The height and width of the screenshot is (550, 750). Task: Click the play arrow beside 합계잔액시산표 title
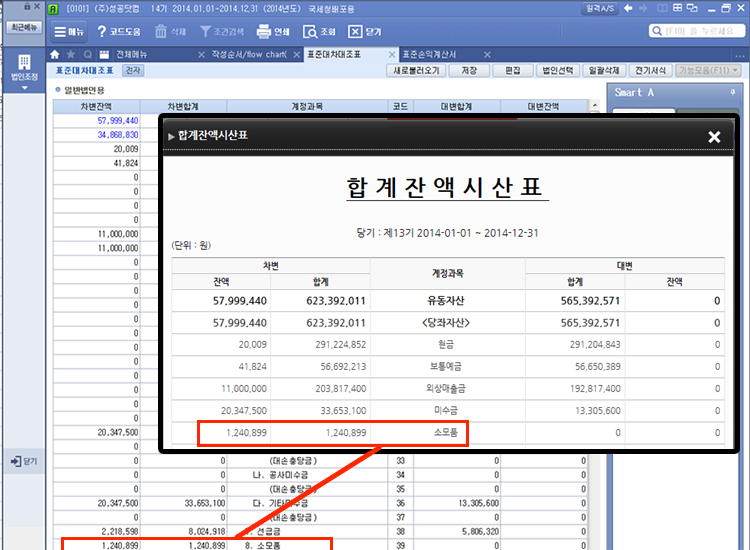[x=171, y=136]
